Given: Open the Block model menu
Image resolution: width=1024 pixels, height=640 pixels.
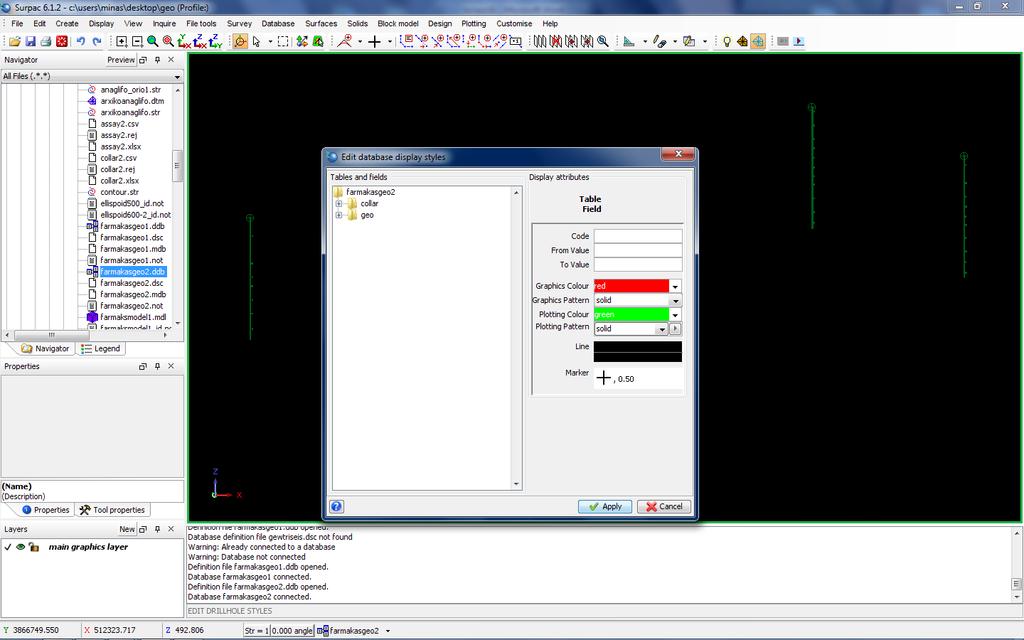Looking at the screenshot, I should [x=398, y=24].
